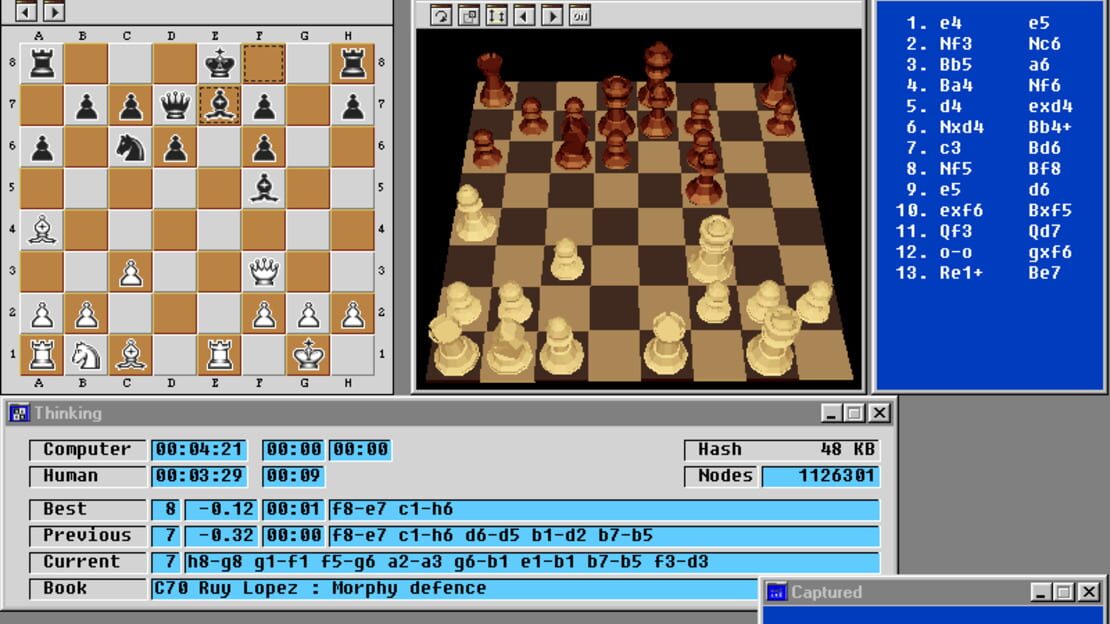This screenshot has height=624, width=1110.
Task: Select the white rook on a1
Action: (42, 354)
